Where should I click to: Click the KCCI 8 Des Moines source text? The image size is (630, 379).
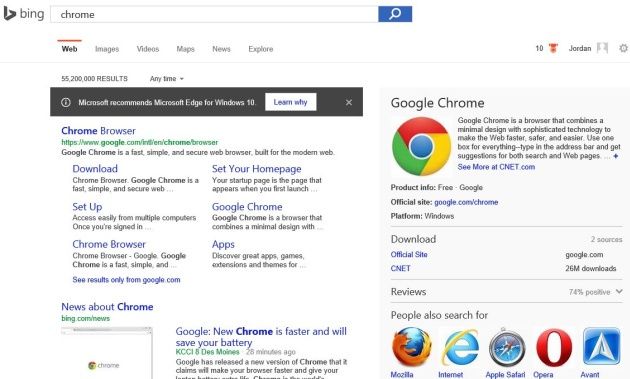click(207, 352)
